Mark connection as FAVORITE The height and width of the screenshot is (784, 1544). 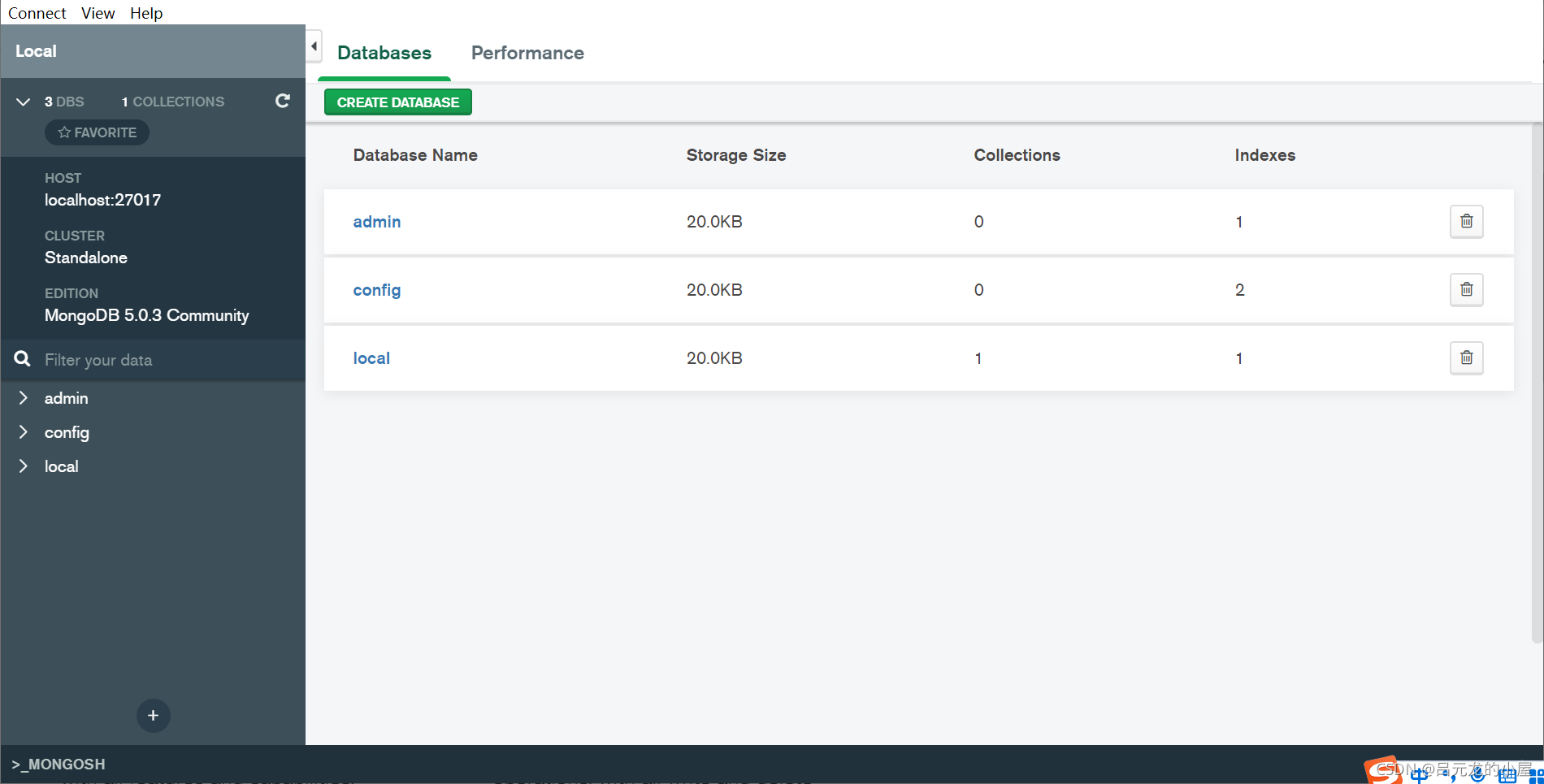point(97,132)
